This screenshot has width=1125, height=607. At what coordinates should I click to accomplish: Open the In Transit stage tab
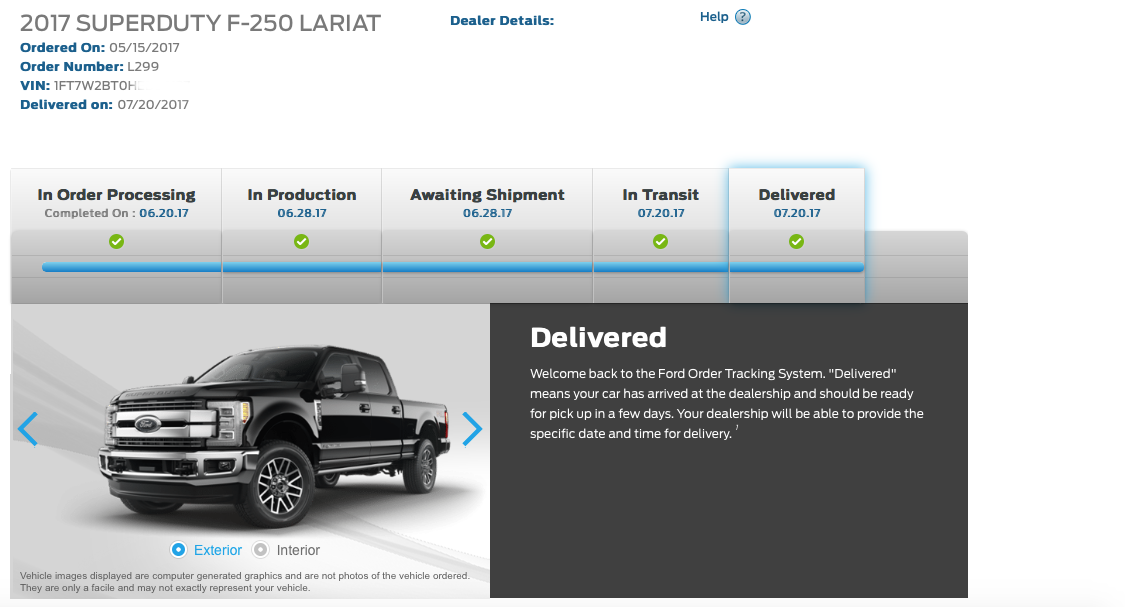tap(661, 235)
